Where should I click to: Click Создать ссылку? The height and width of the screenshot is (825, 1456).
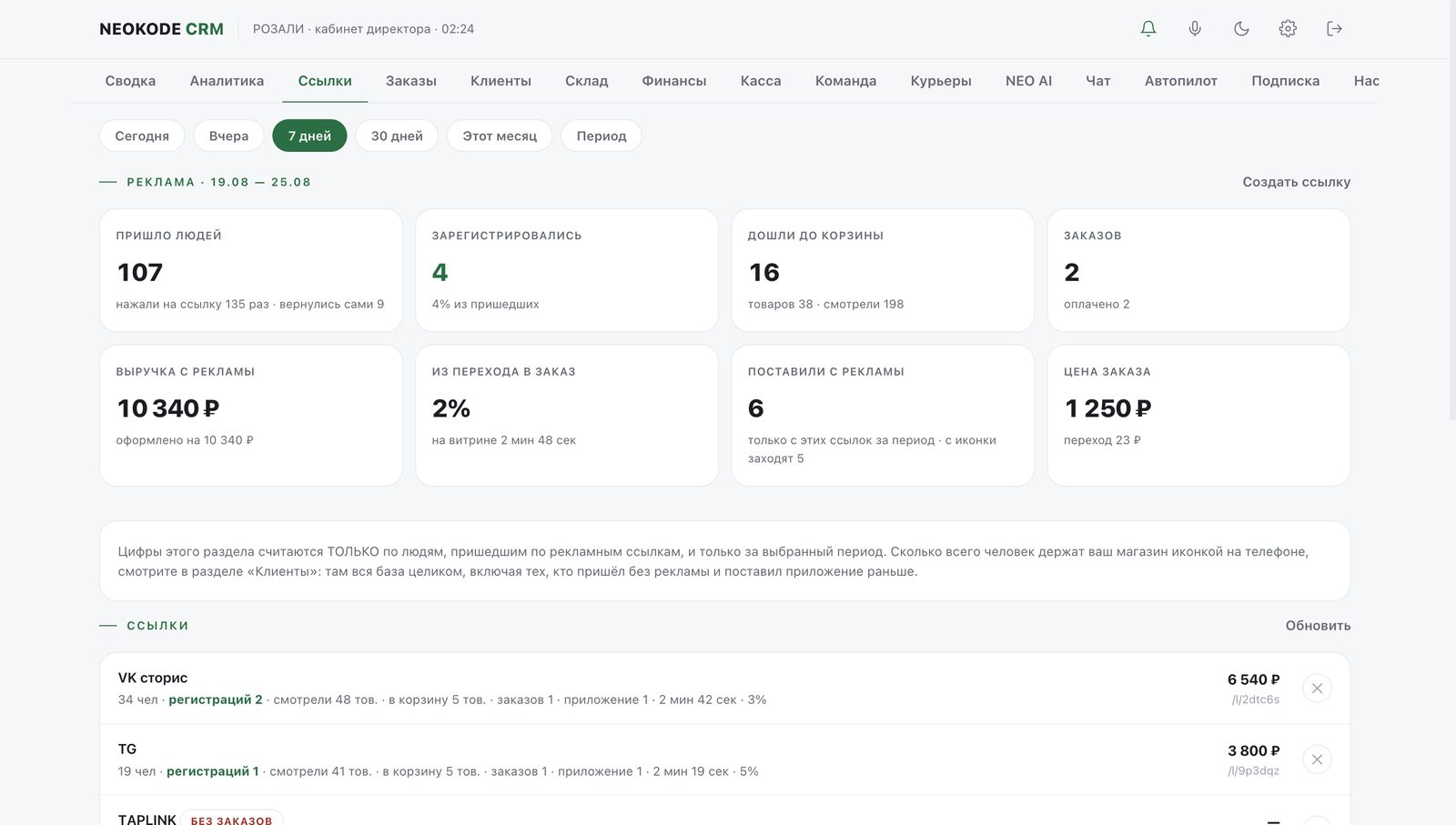[1296, 182]
